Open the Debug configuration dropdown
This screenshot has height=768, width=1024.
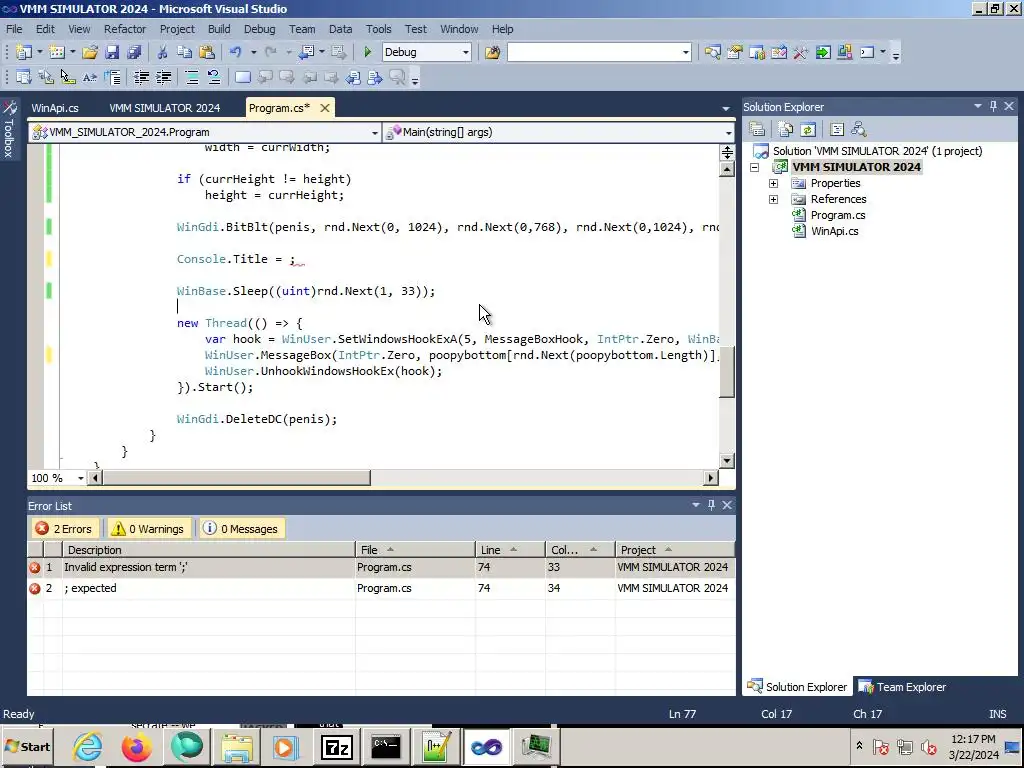465,52
